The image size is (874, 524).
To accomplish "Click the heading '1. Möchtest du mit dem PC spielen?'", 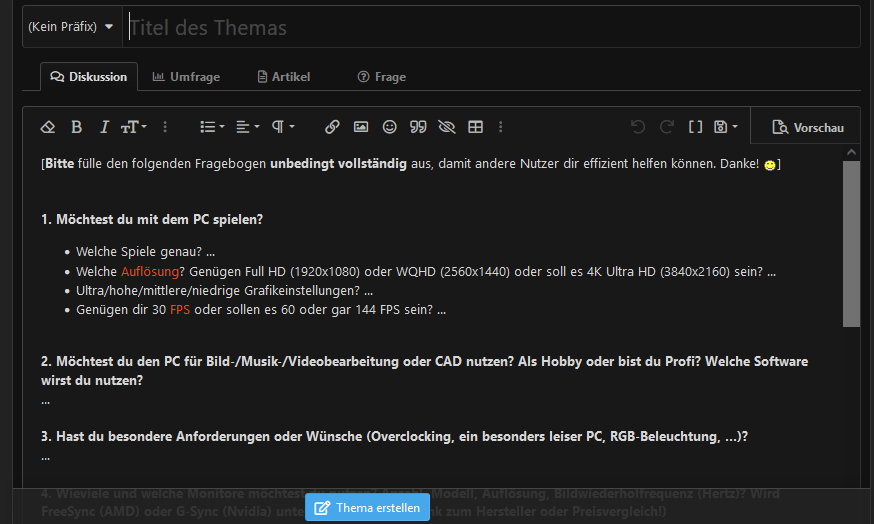I will click(152, 220).
